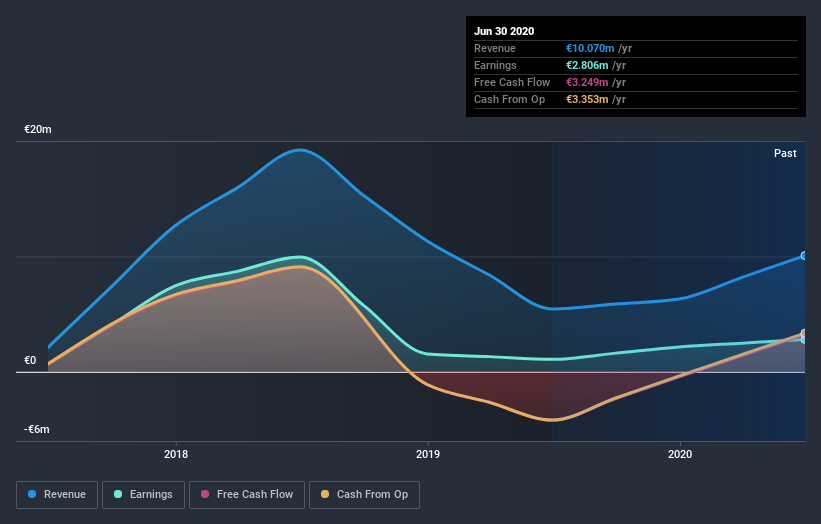Click the Jun 30 2020 tooltip date
The height and width of the screenshot is (524, 821).
(504, 31)
